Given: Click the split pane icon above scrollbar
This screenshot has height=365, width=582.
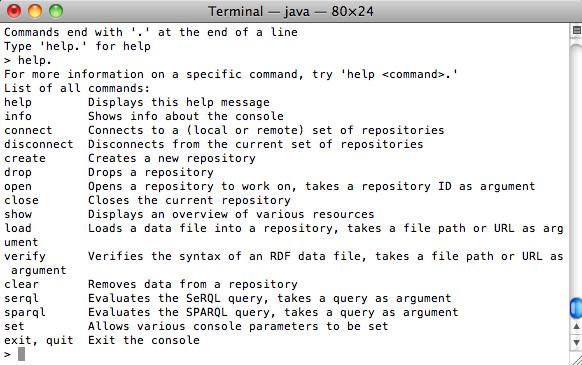Looking at the screenshot, I should [x=576, y=30].
